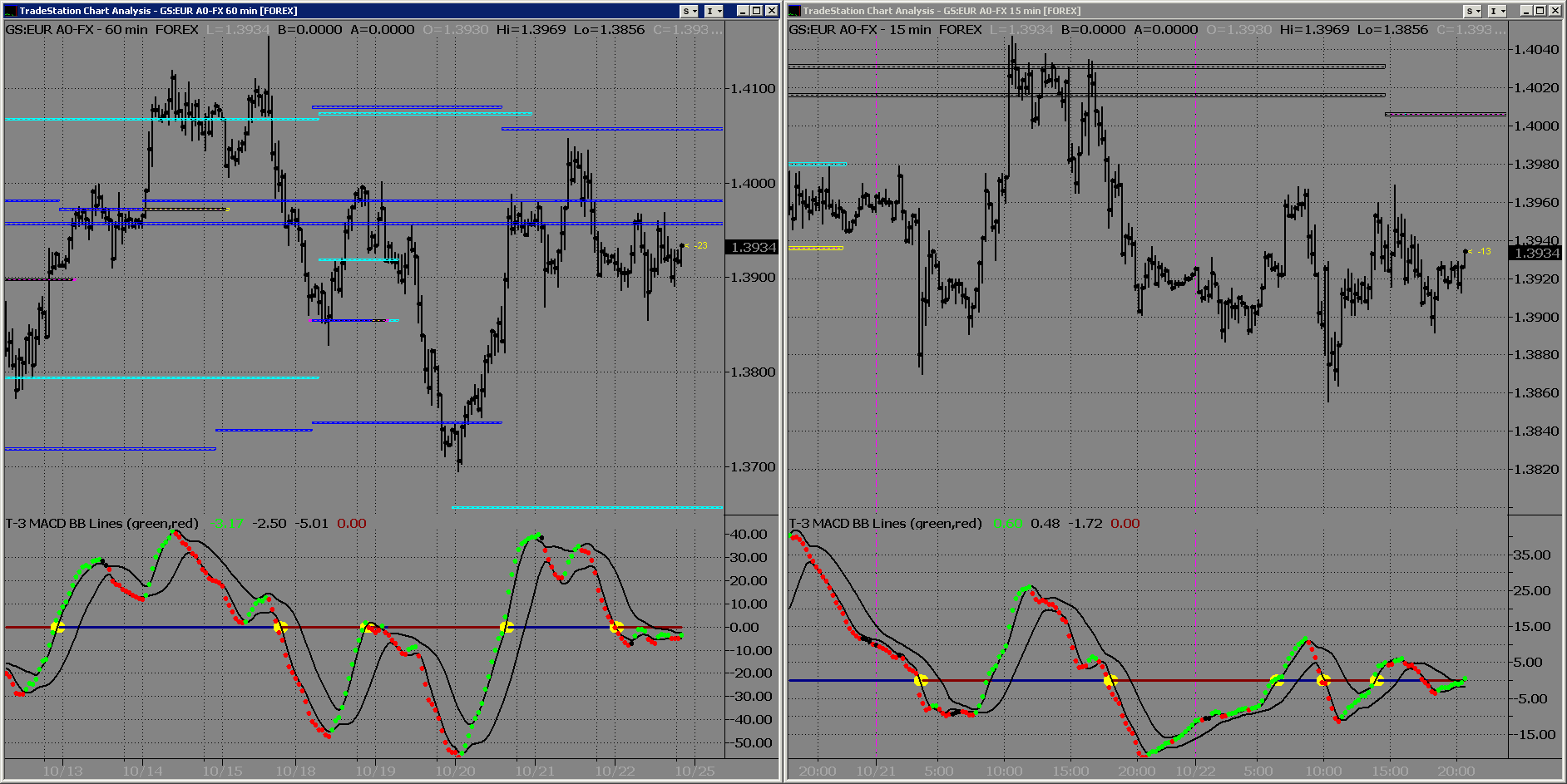Click the TradeStation icon in the 15 min title bar

click(794, 11)
